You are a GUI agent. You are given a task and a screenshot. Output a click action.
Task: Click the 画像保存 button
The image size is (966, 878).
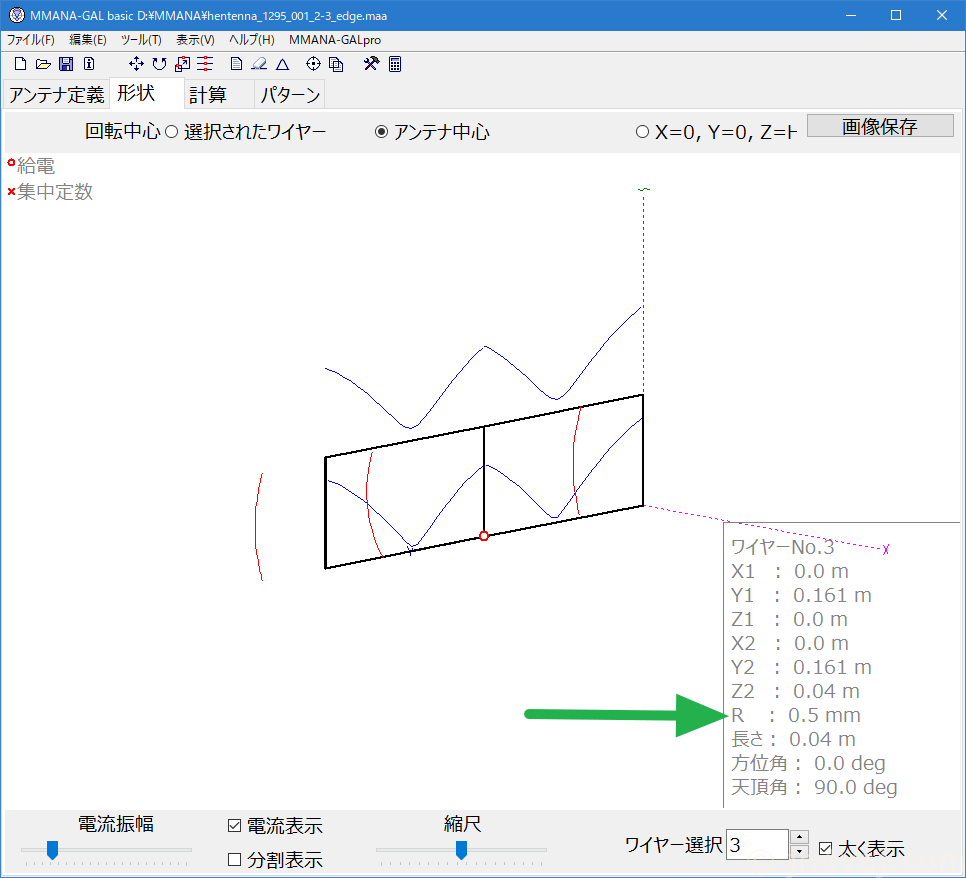pyautogui.click(x=880, y=126)
